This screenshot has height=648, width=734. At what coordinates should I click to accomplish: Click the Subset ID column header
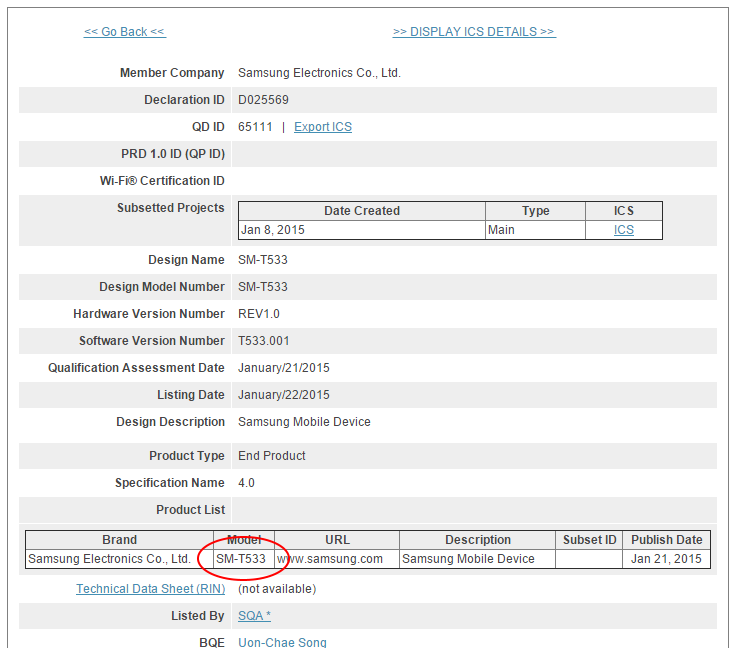pyautogui.click(x=589, y=540)
